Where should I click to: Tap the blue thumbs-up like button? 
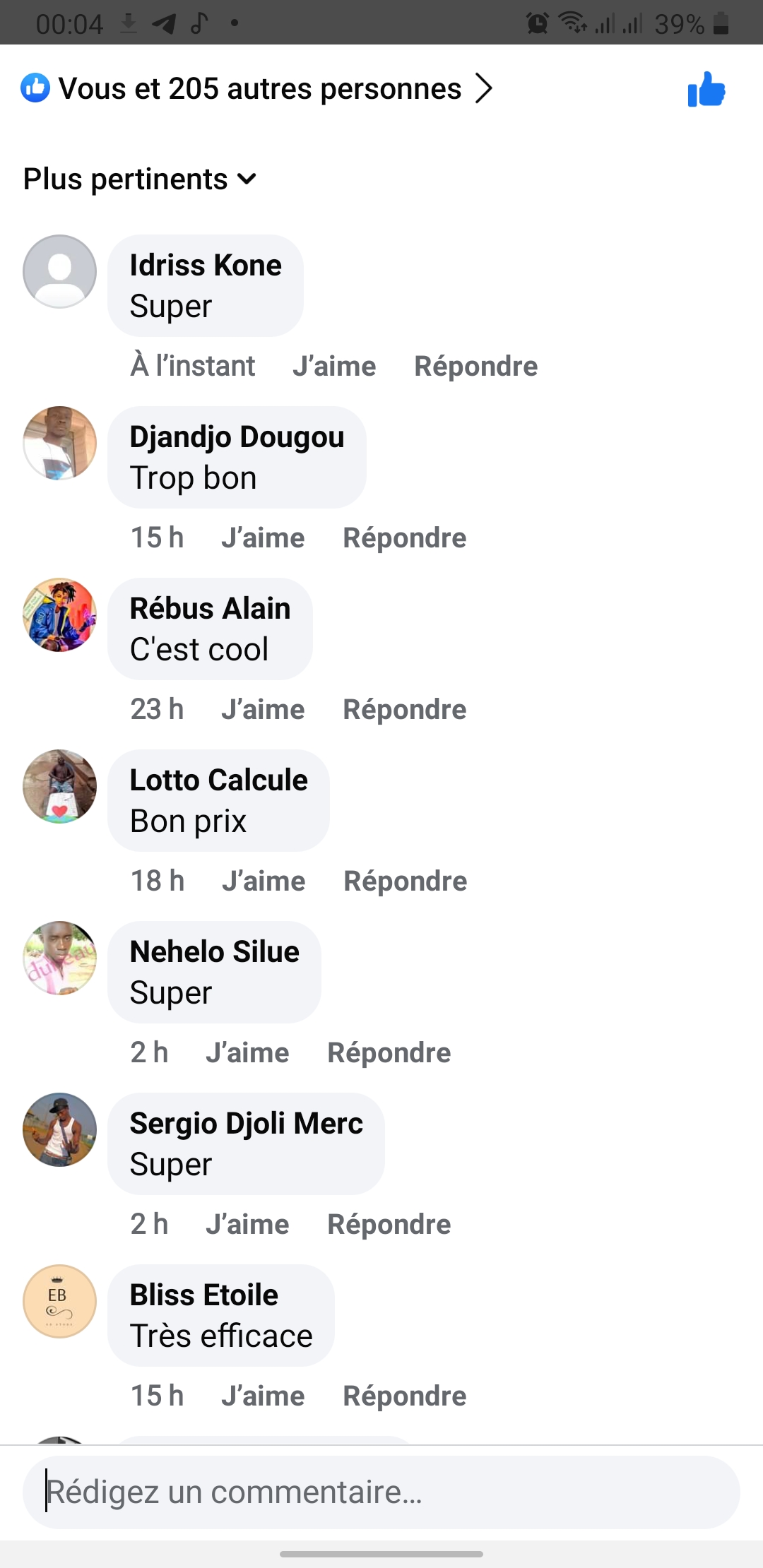(x=706, y=90)
